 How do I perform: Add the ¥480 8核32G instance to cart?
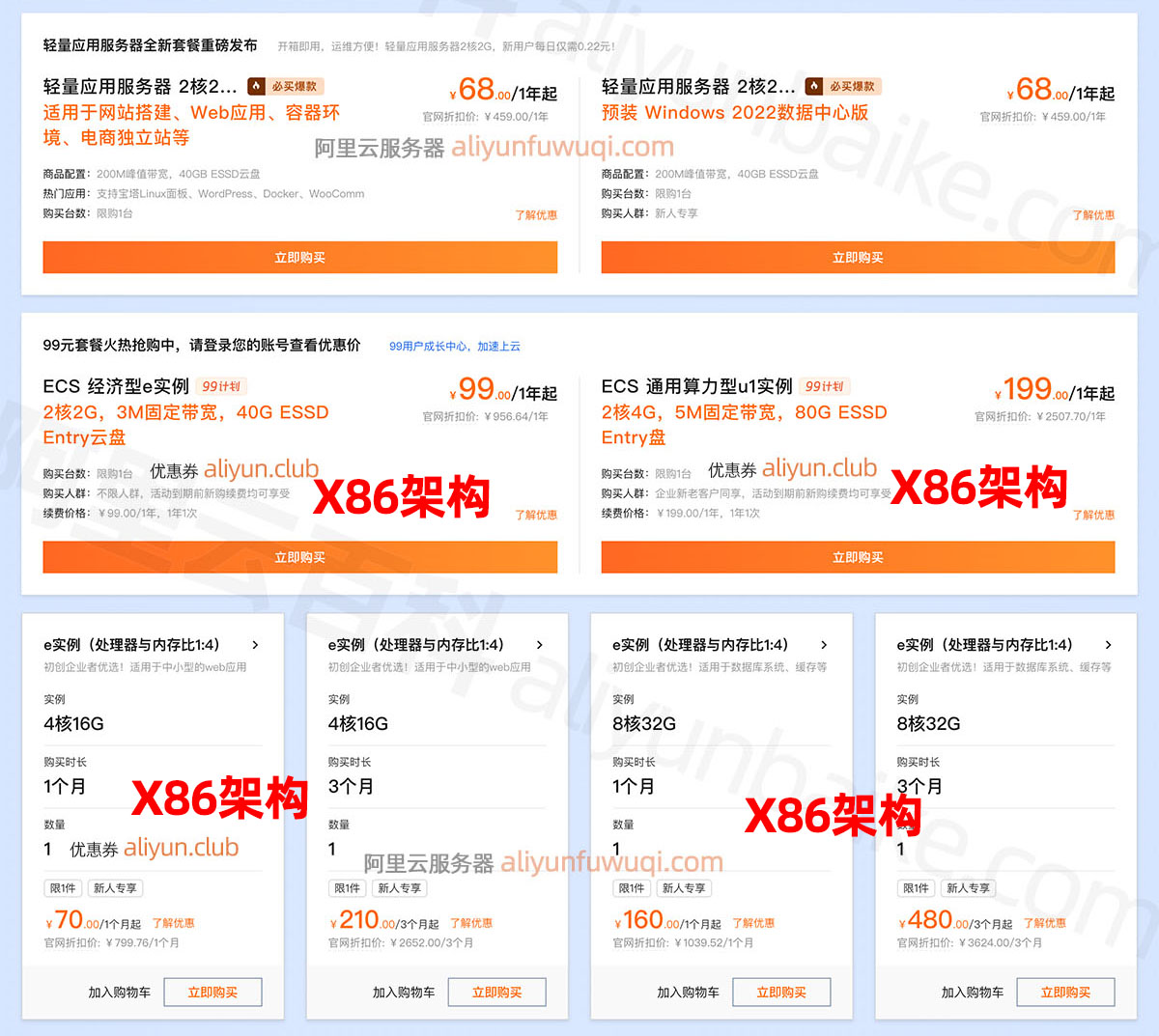tap(973, 992)
